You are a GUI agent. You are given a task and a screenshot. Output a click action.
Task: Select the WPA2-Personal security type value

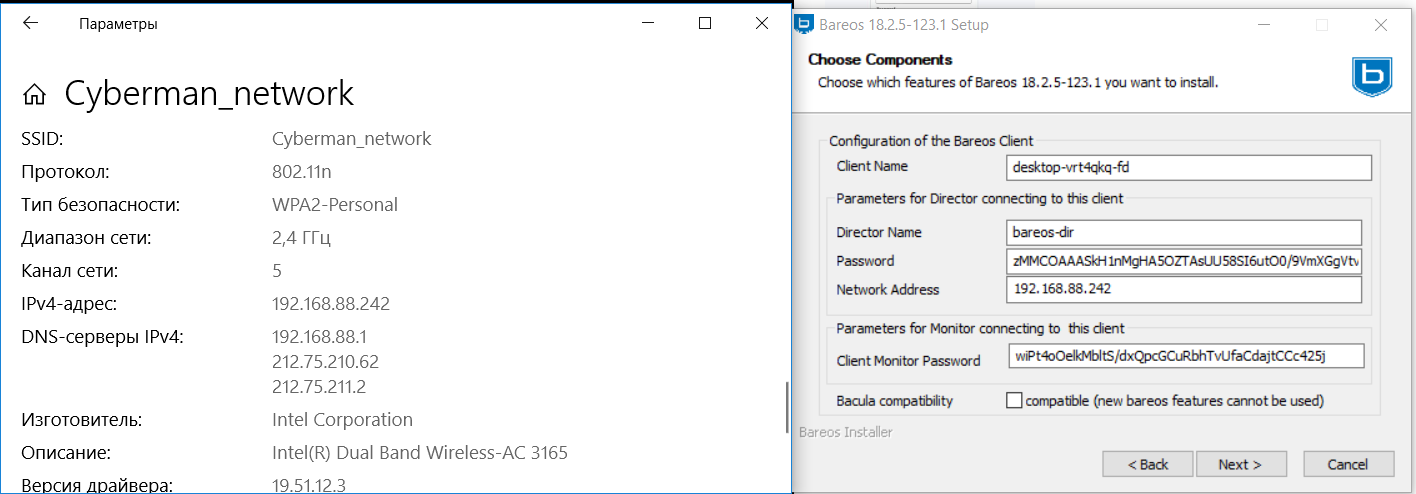coord(335,205)
